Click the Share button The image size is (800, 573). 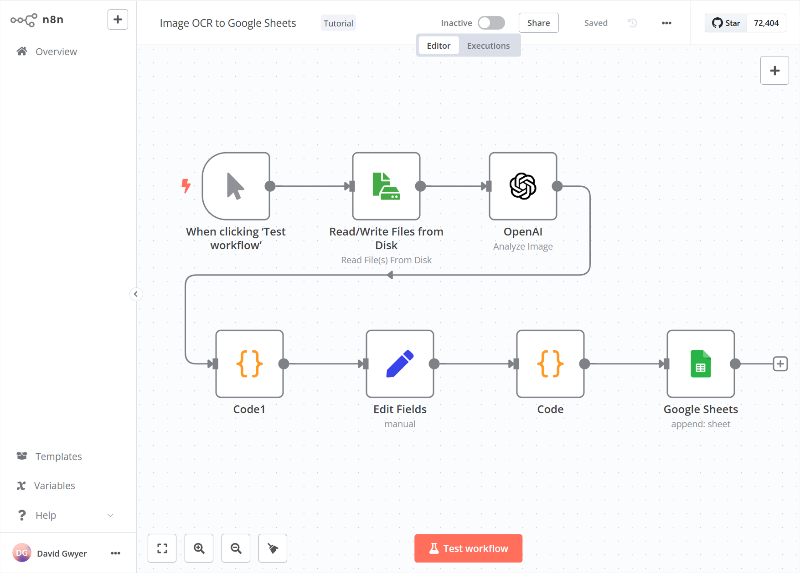tap(538, 23)
